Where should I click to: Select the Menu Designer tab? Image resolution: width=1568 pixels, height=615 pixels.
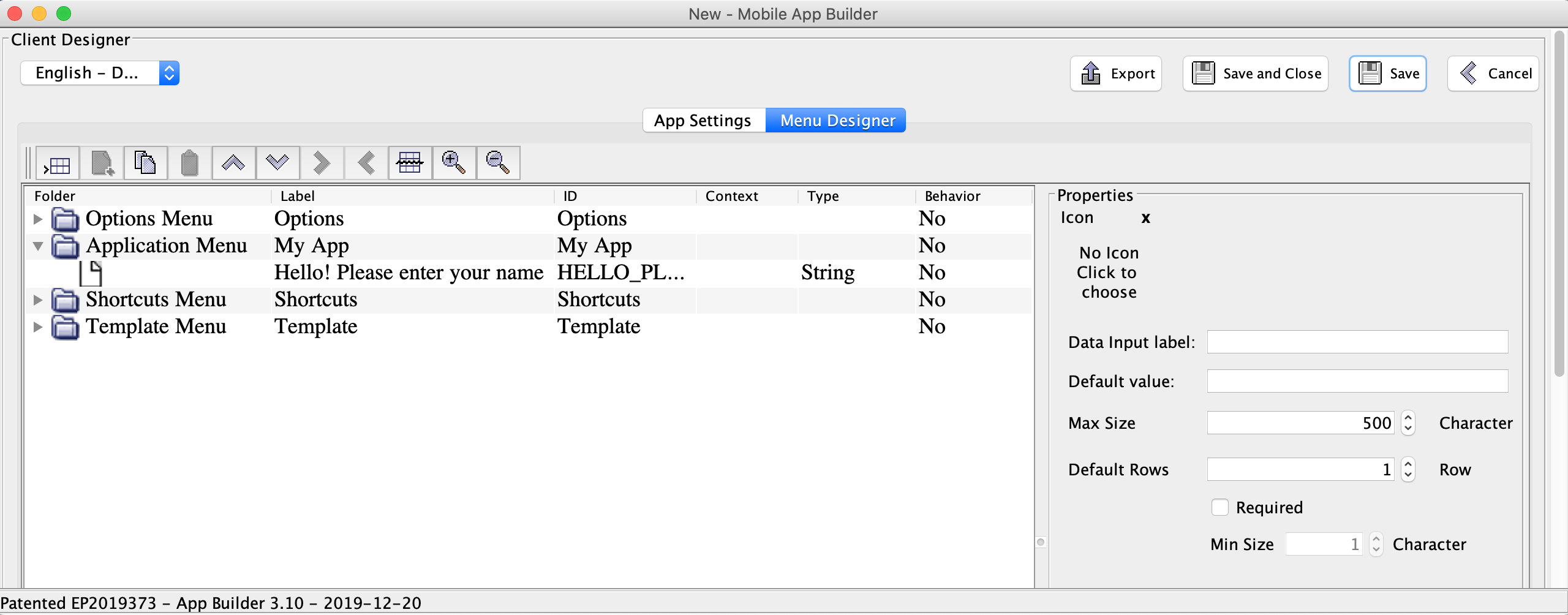pyautogui.click(x=837, y=121)
